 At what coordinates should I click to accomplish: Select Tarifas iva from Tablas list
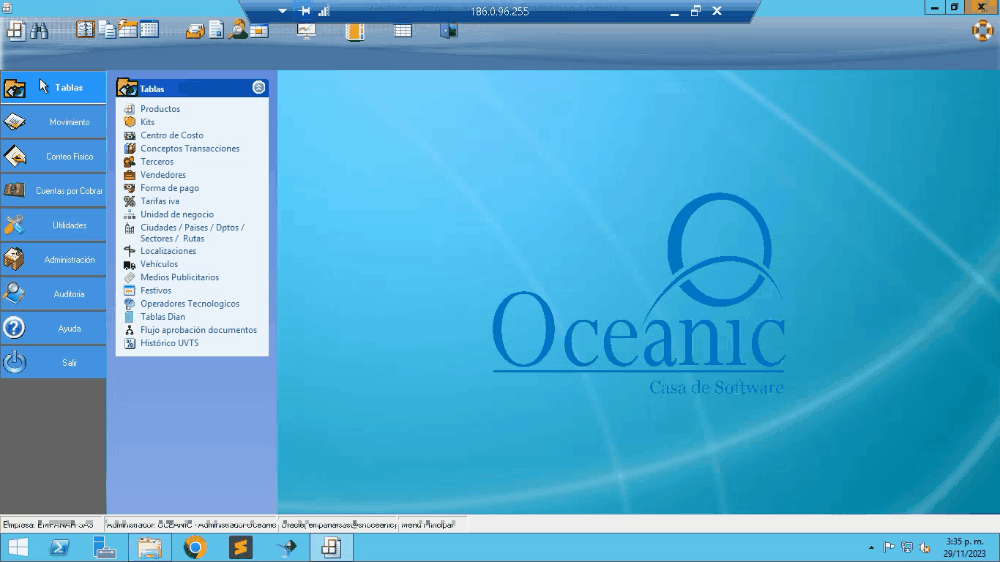159,201
